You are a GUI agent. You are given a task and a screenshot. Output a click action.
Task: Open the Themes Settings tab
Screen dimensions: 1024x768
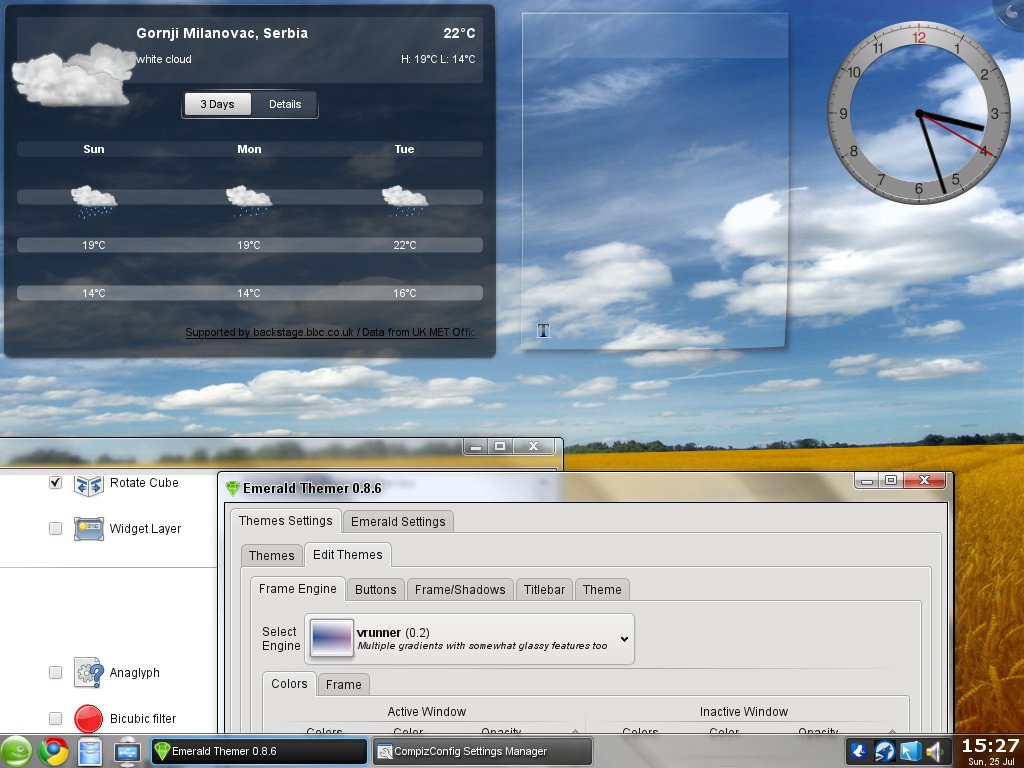click(285, 520)
